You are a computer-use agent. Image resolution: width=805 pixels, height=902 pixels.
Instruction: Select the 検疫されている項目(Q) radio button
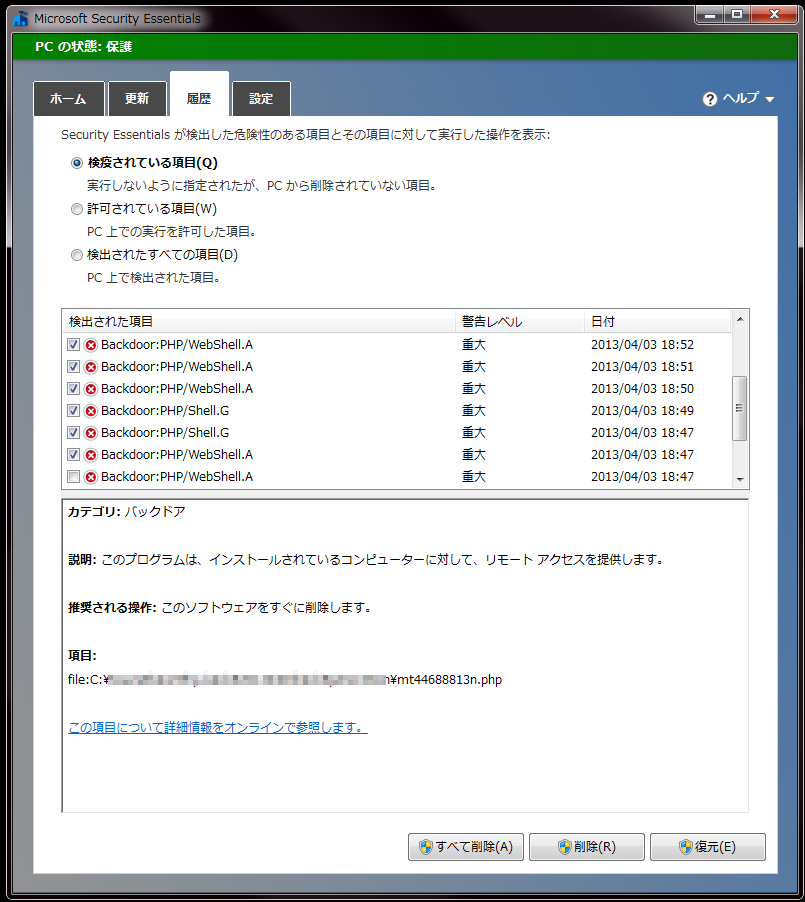77,163
